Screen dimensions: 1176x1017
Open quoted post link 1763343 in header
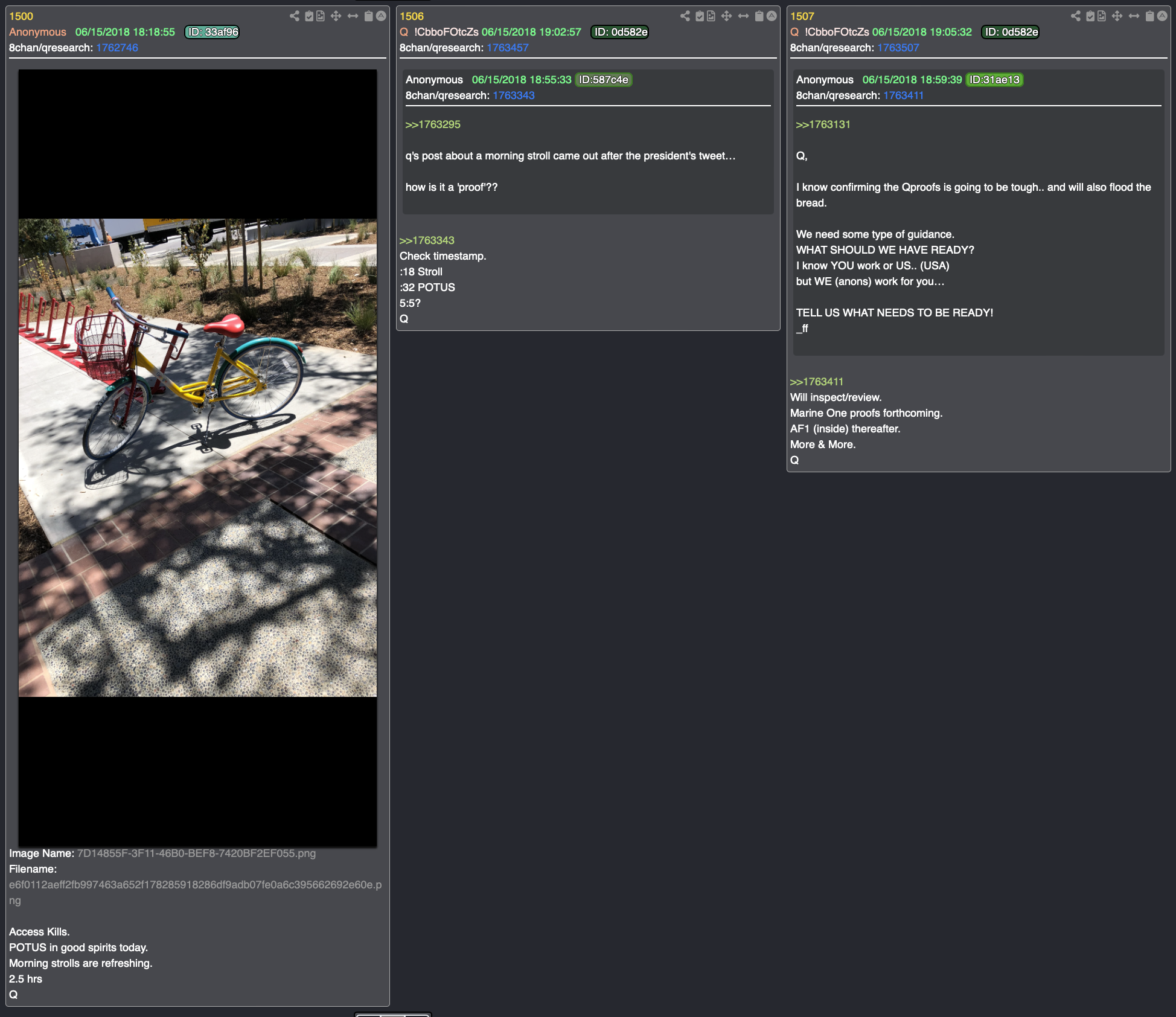click(x=514, y=95)
